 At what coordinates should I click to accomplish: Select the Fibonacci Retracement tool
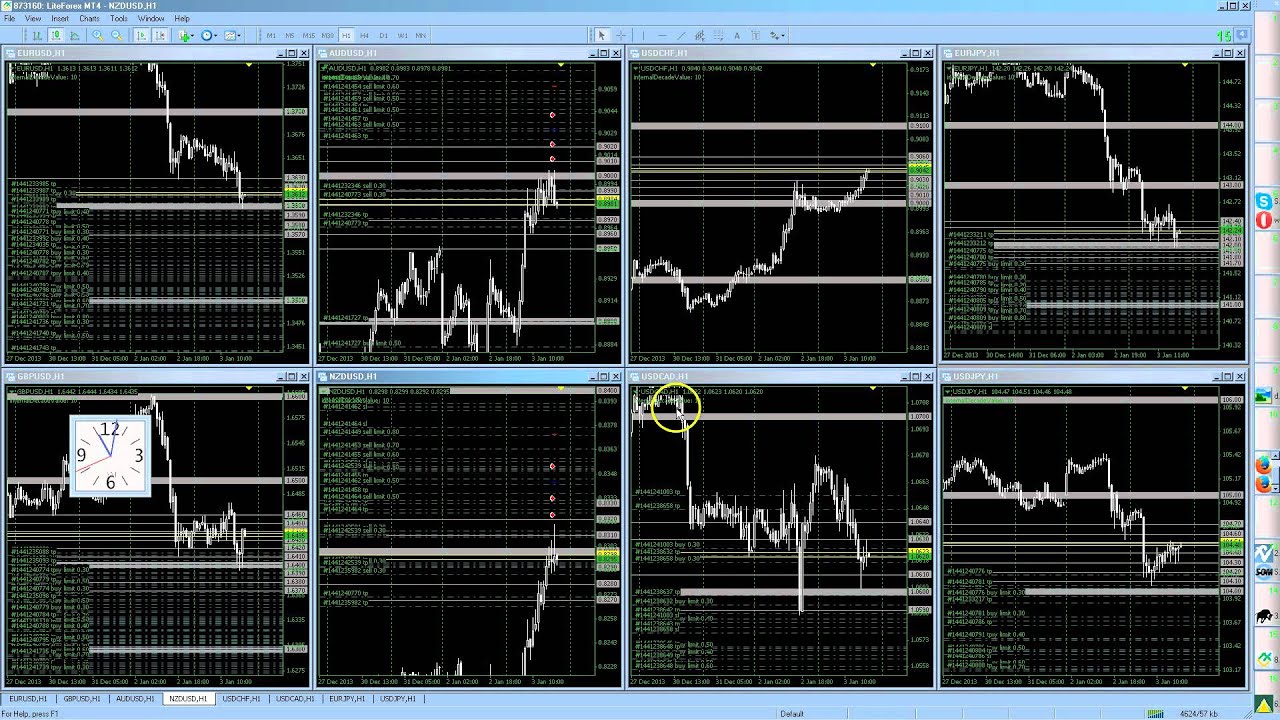point(718,35)
